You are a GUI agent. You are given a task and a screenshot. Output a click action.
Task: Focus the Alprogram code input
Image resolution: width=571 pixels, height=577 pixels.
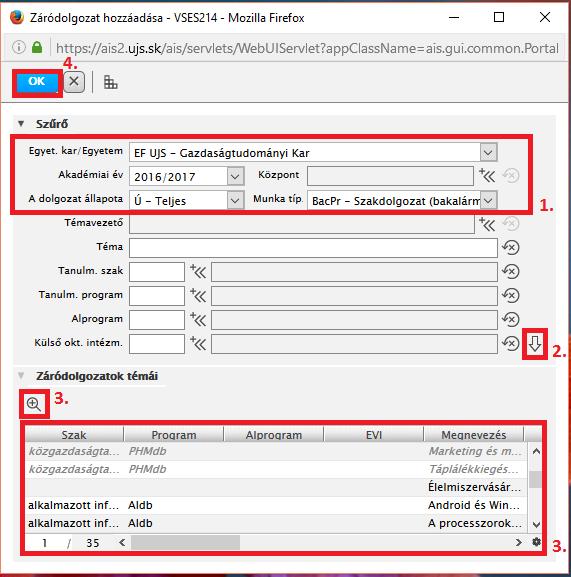click(x=157, y=320)
